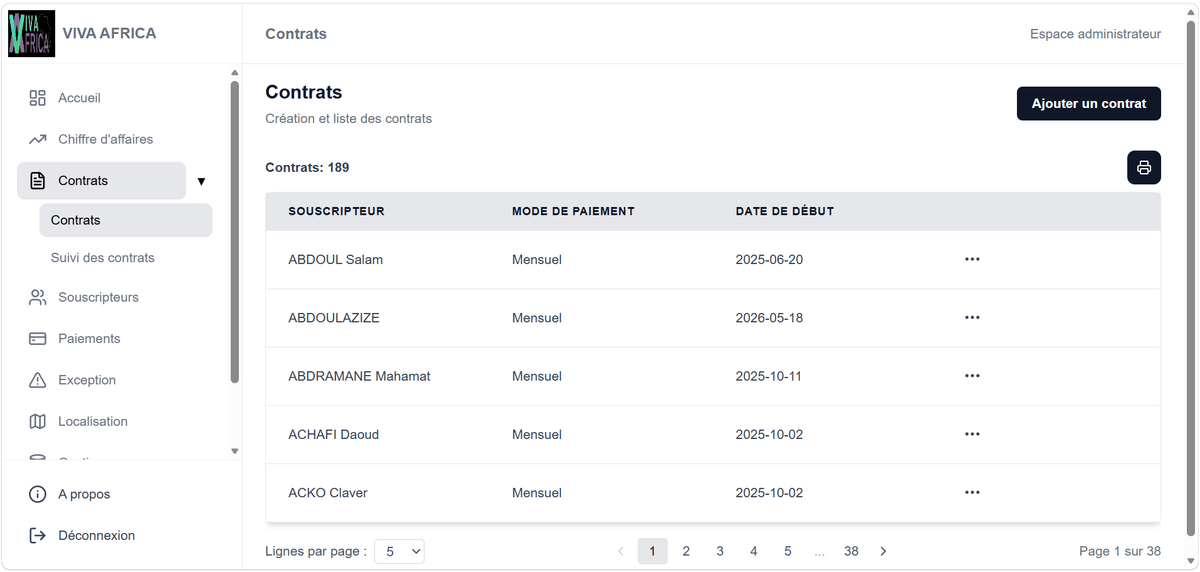Image resolution: width=1200 pixels, height=572 pixels.
Task: Click Mensuel in ABDOUL Salam row
Action: 537,259
